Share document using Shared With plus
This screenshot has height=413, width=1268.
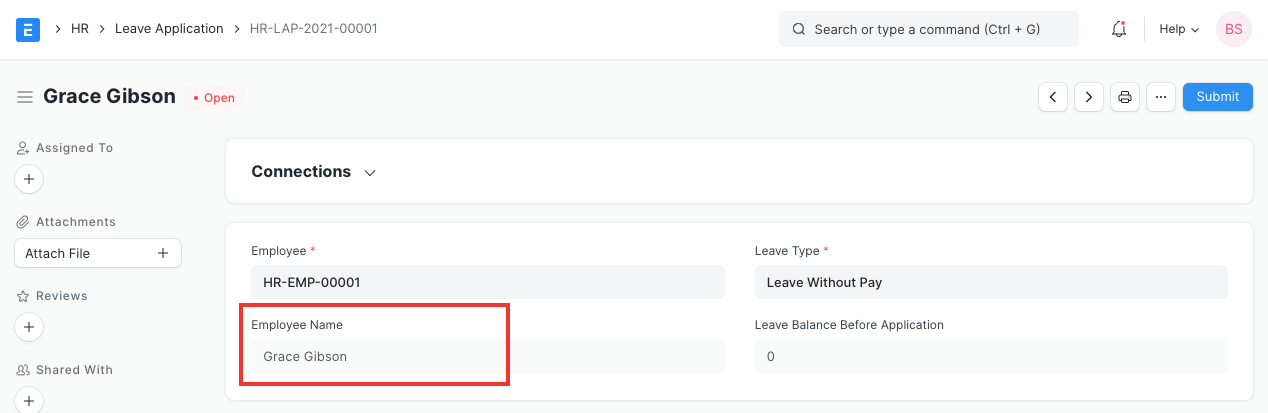[x=29, y=400]
